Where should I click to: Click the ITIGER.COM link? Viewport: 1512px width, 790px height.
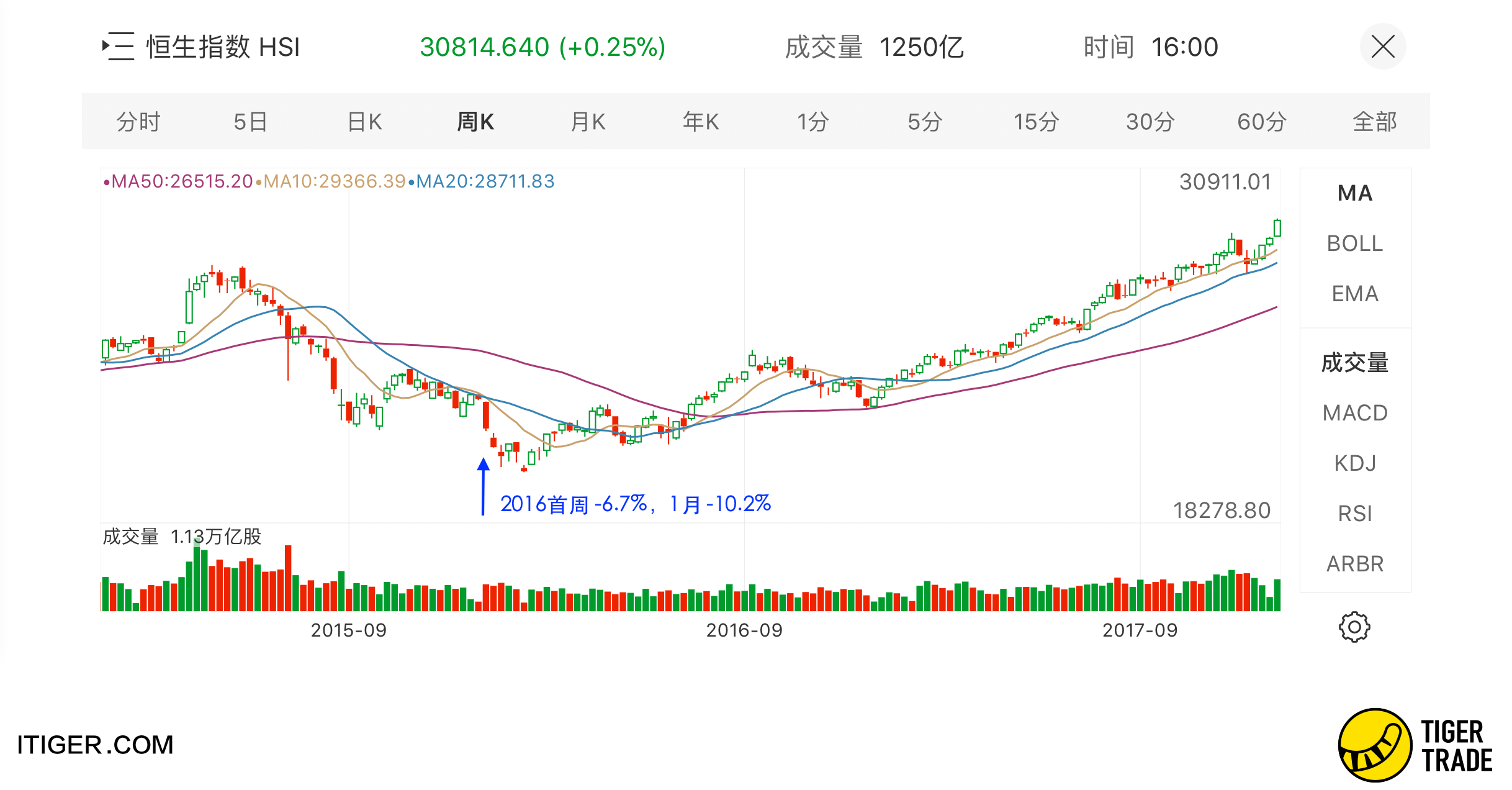click(95, 745)
